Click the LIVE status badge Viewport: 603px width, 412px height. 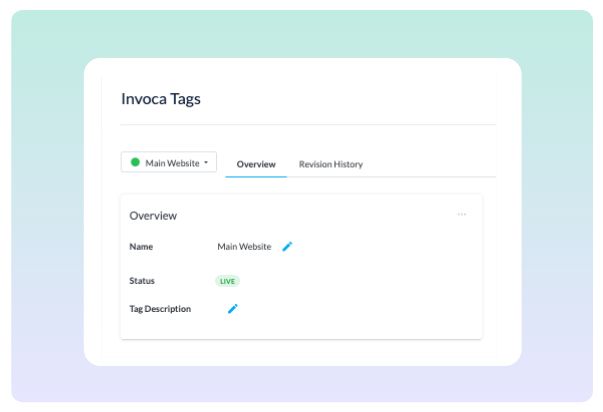227,281
